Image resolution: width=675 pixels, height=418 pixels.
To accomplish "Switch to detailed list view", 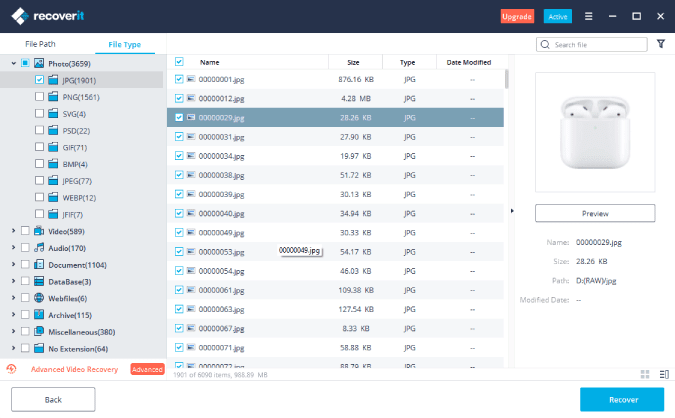I will point(664,374).
